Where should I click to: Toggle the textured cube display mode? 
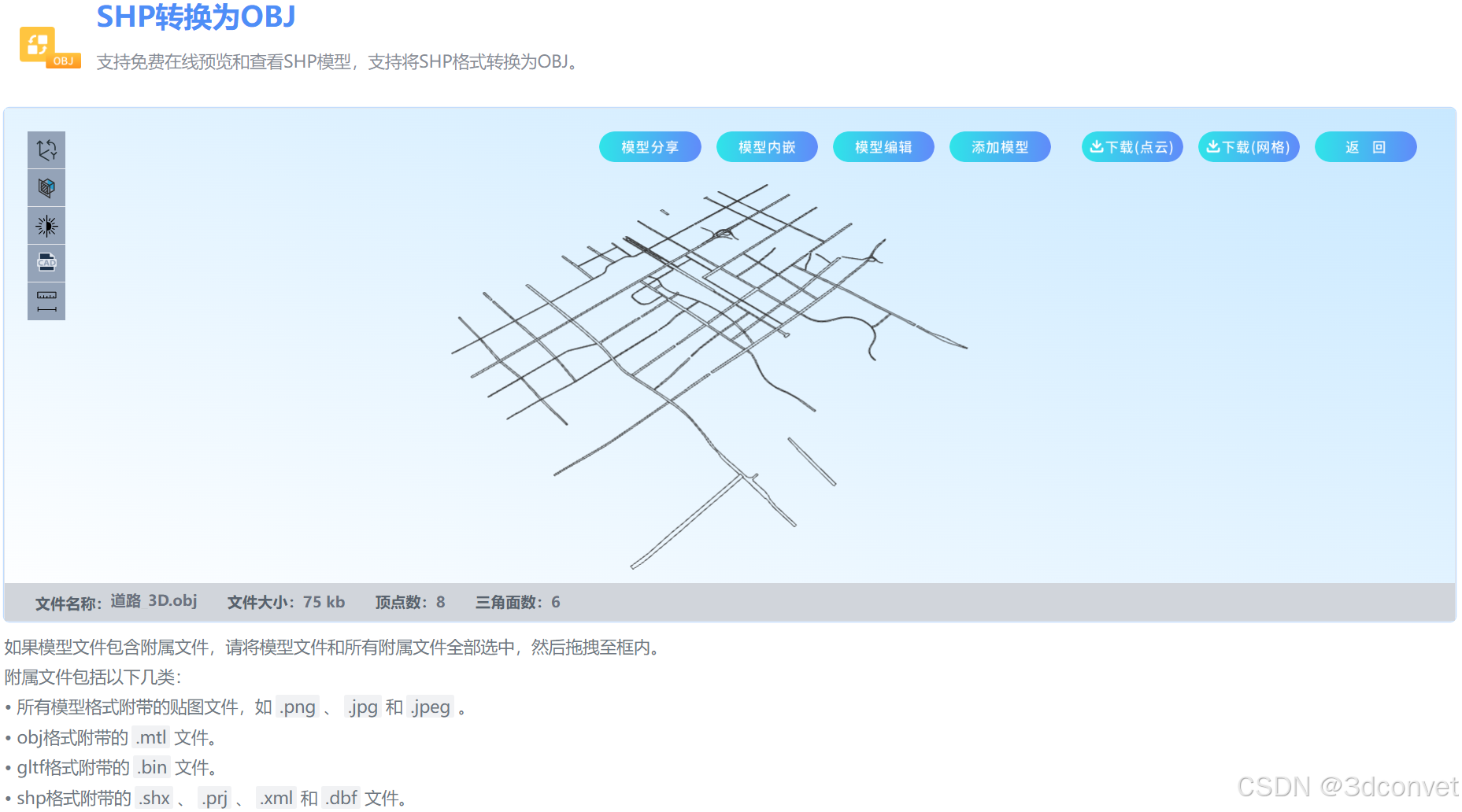[x=46, y=187]
